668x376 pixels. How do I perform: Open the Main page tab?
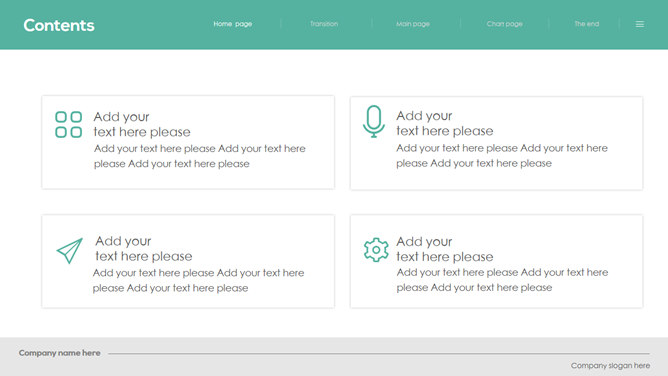[413, 24]
